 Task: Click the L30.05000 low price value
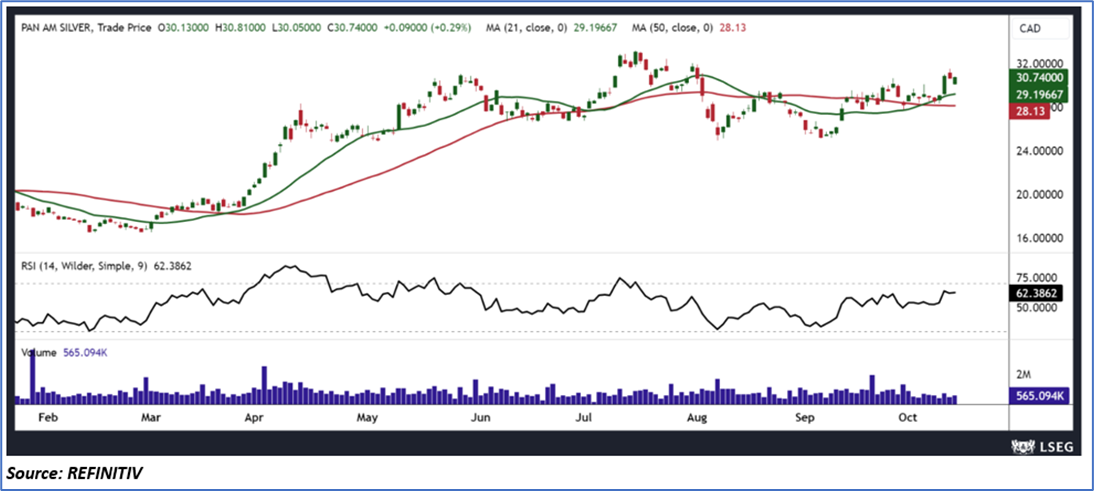point(297,28)
